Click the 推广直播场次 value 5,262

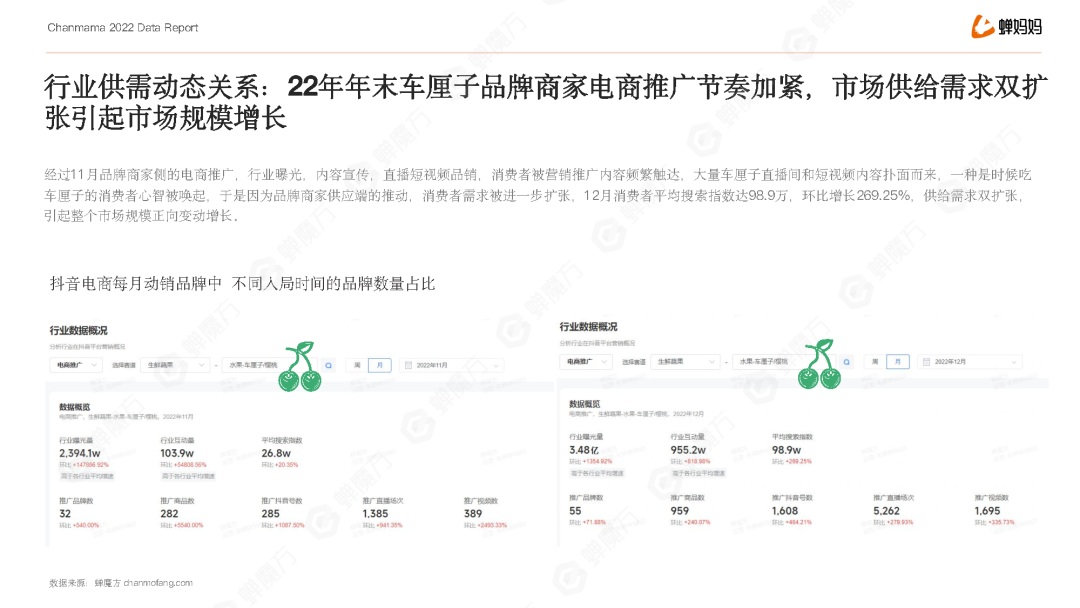tap(886, 511)
